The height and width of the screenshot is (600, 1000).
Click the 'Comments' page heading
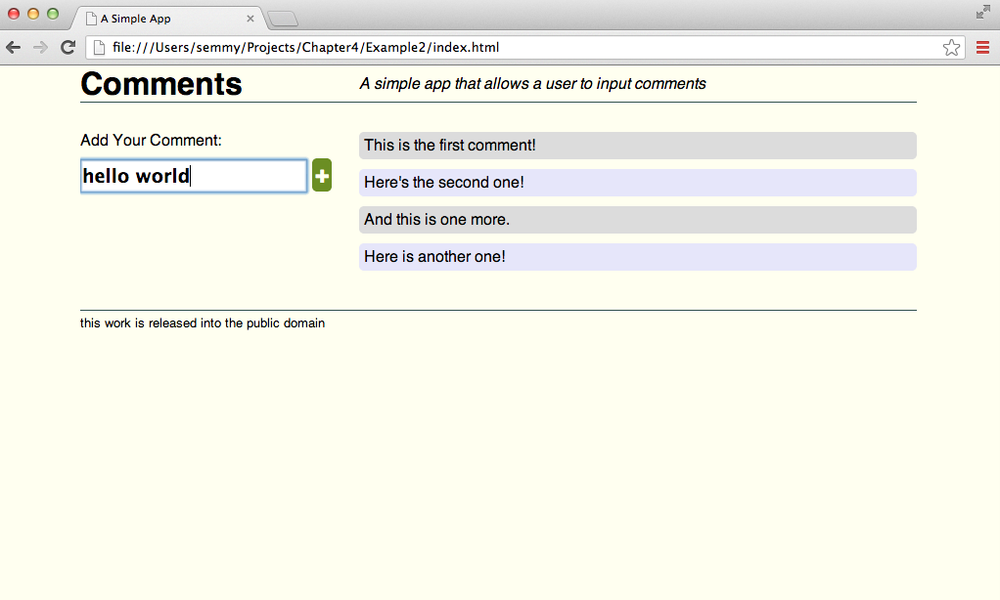click(x=161, y=85)
